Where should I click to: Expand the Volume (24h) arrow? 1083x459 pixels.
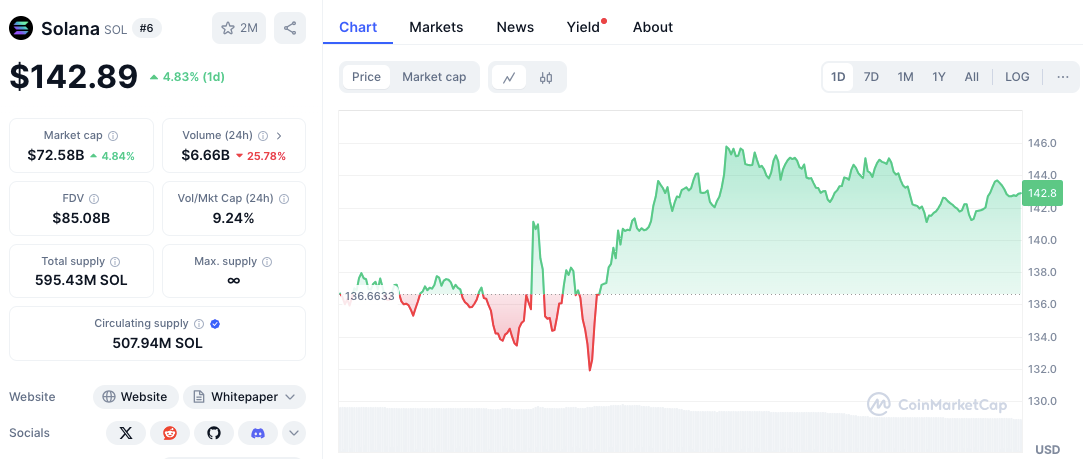tap(279, 136)
